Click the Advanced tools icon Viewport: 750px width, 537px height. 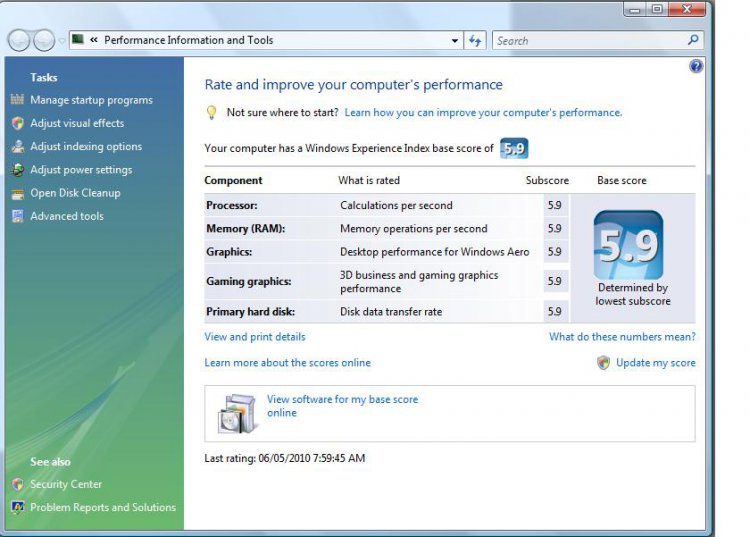pos(18,216)
